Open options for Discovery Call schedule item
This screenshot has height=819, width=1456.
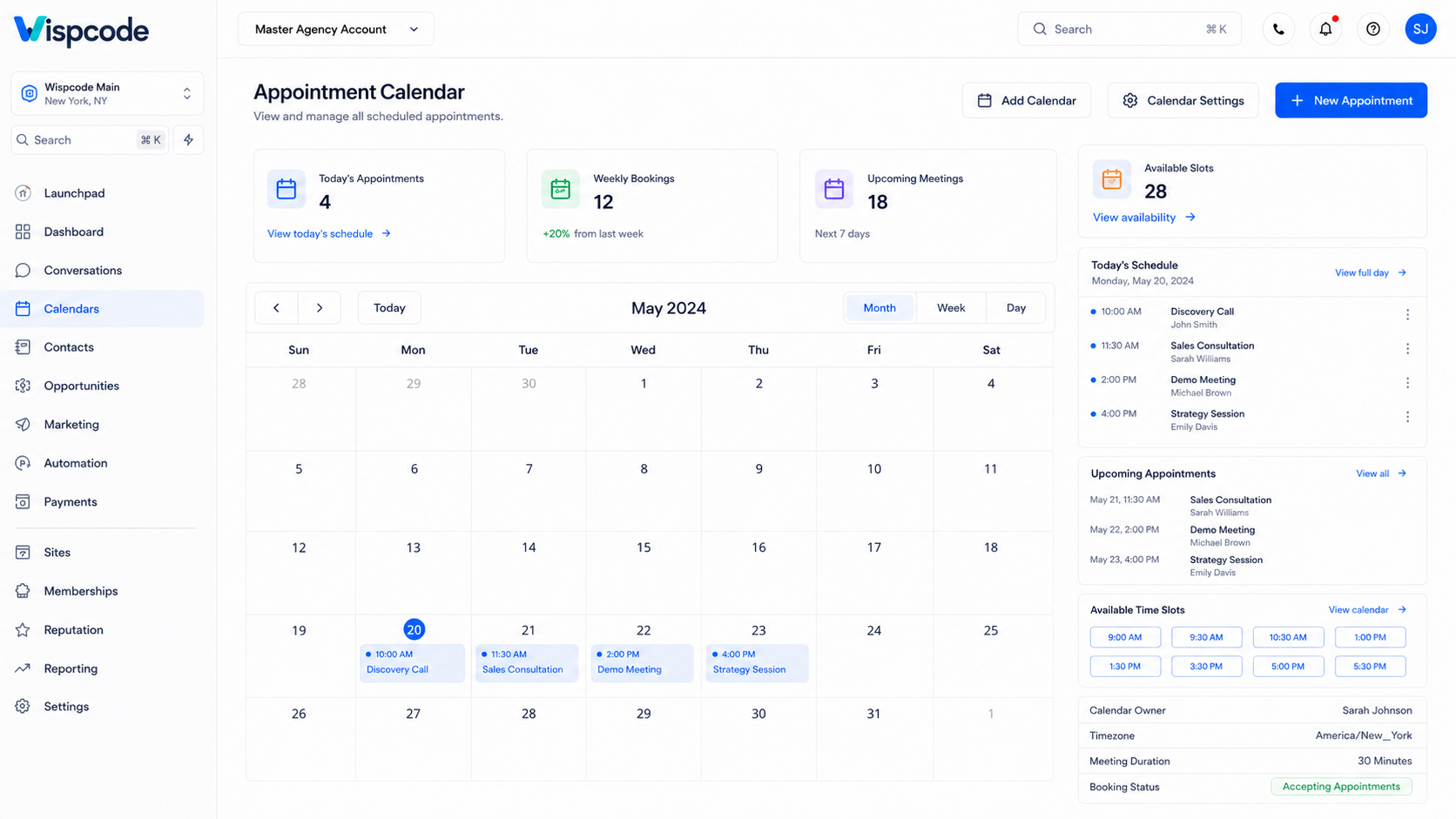[x=1407, y=315]
